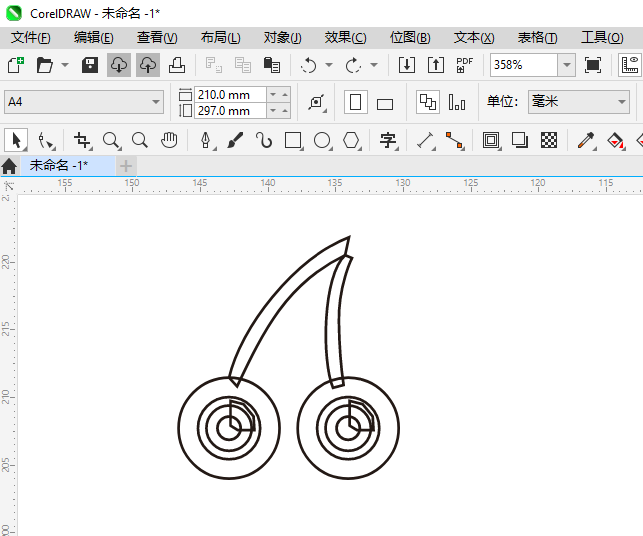
Task: Activate the Pan hand tool
Action: (x=170, y=141)
